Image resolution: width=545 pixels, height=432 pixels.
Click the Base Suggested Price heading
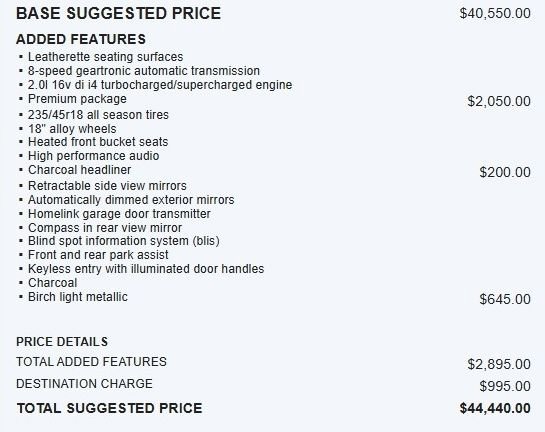(x=119, y=14)
